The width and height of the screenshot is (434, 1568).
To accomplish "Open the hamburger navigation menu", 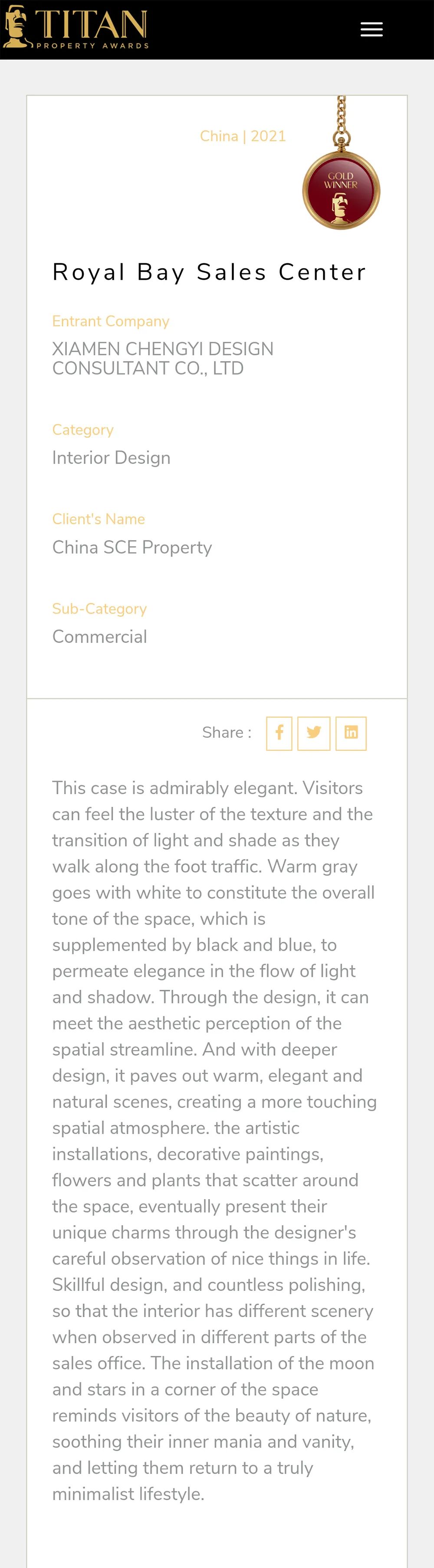I will click(x=372, y=29).
